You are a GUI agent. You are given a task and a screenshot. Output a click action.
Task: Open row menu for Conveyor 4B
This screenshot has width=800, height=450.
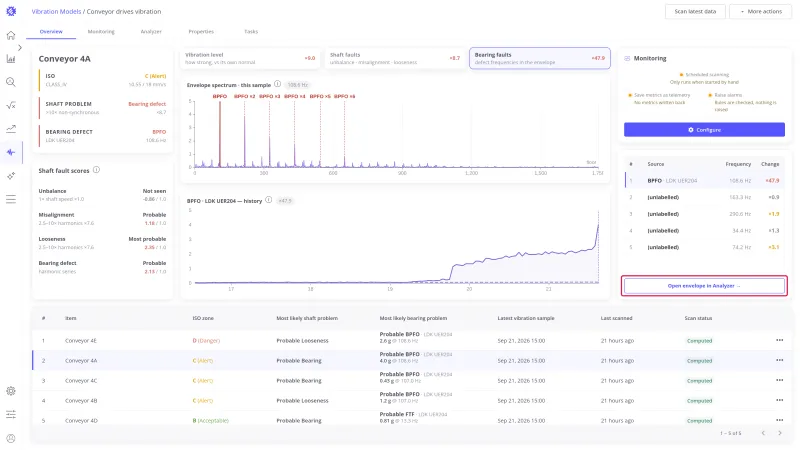tap(780, 401)
